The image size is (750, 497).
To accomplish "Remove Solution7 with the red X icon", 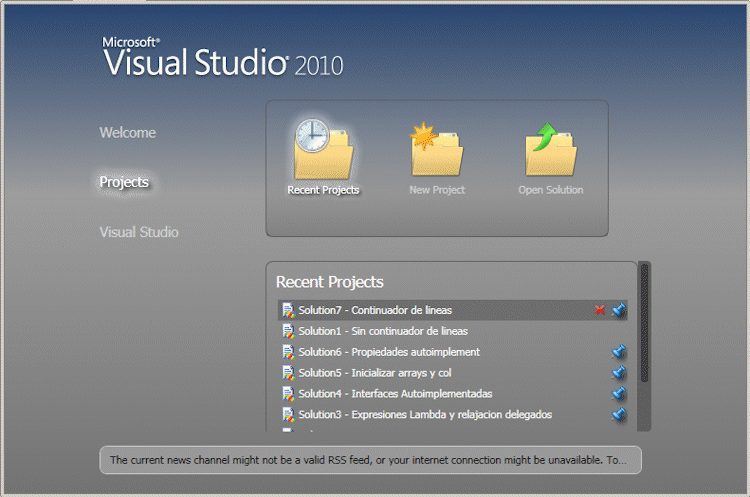I will coord(600,310).
